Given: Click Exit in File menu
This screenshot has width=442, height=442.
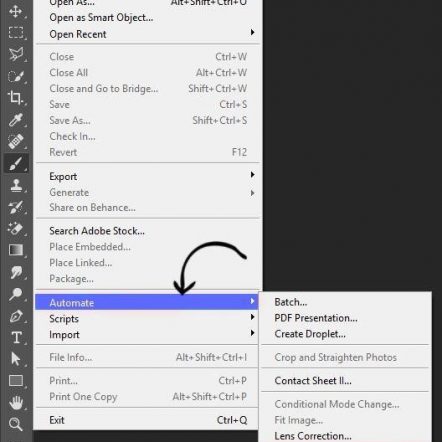Looking at the screenshot, I should pos(147,420).
